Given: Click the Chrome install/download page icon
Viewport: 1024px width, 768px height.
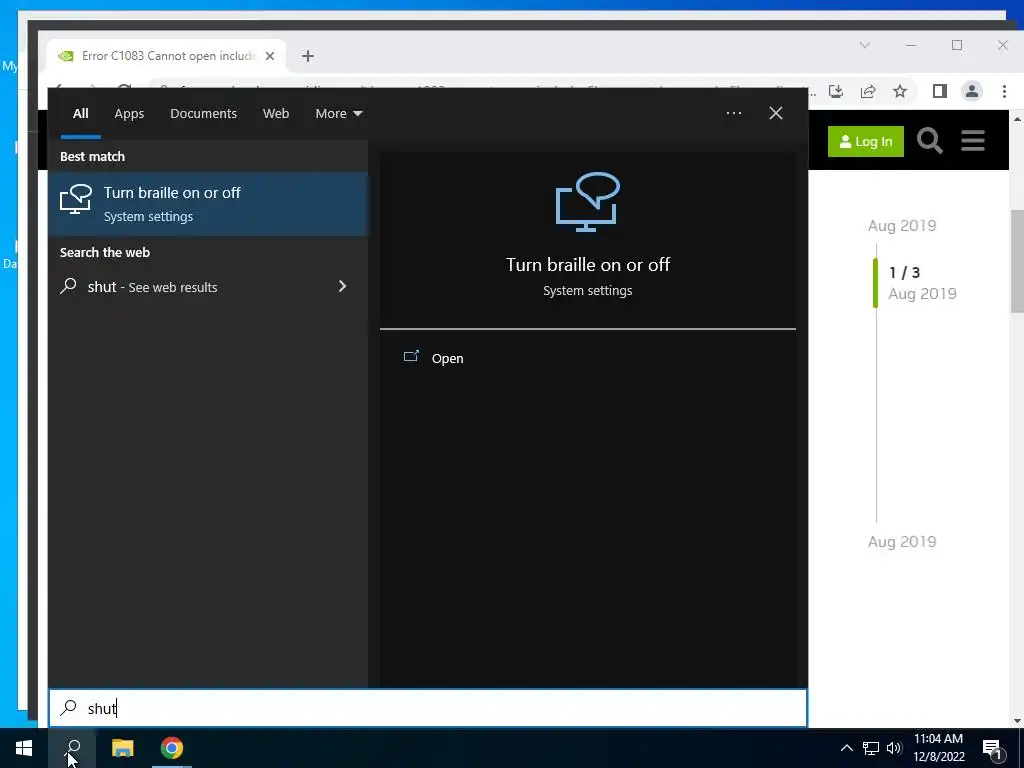Looking at the screenshot, I should coord(836,91).
